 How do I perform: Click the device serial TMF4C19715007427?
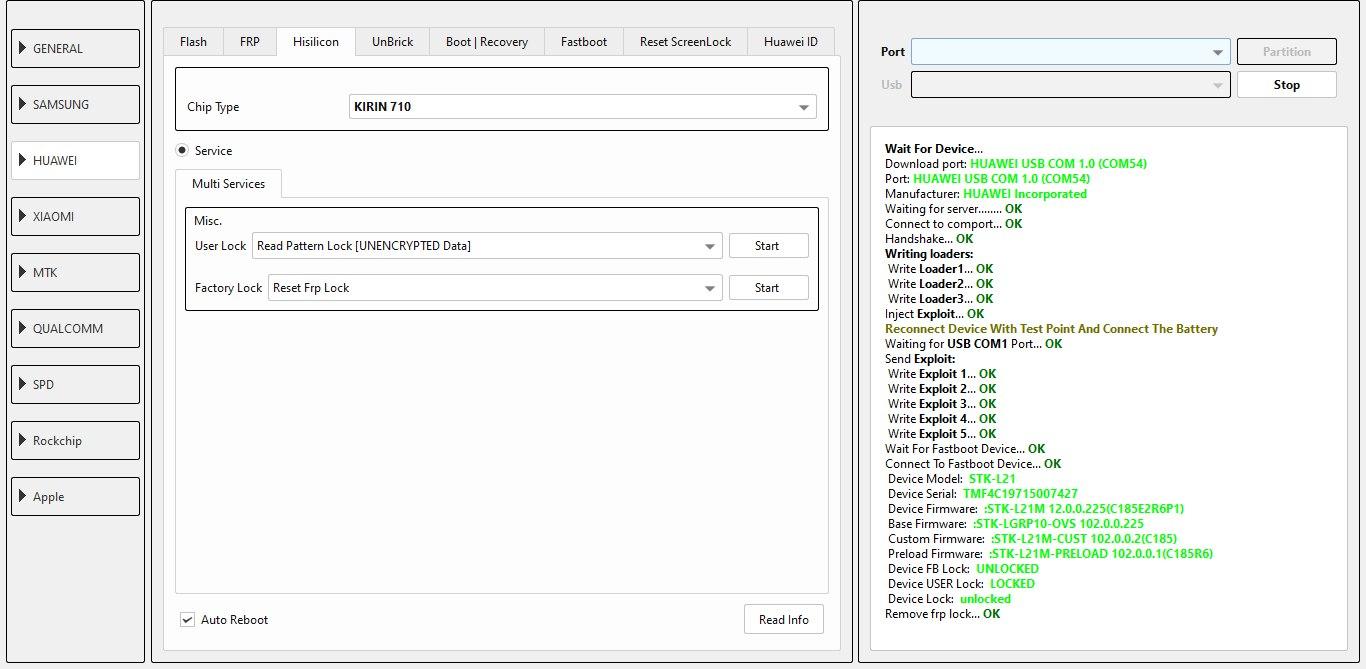click(x=1020, y=494)
